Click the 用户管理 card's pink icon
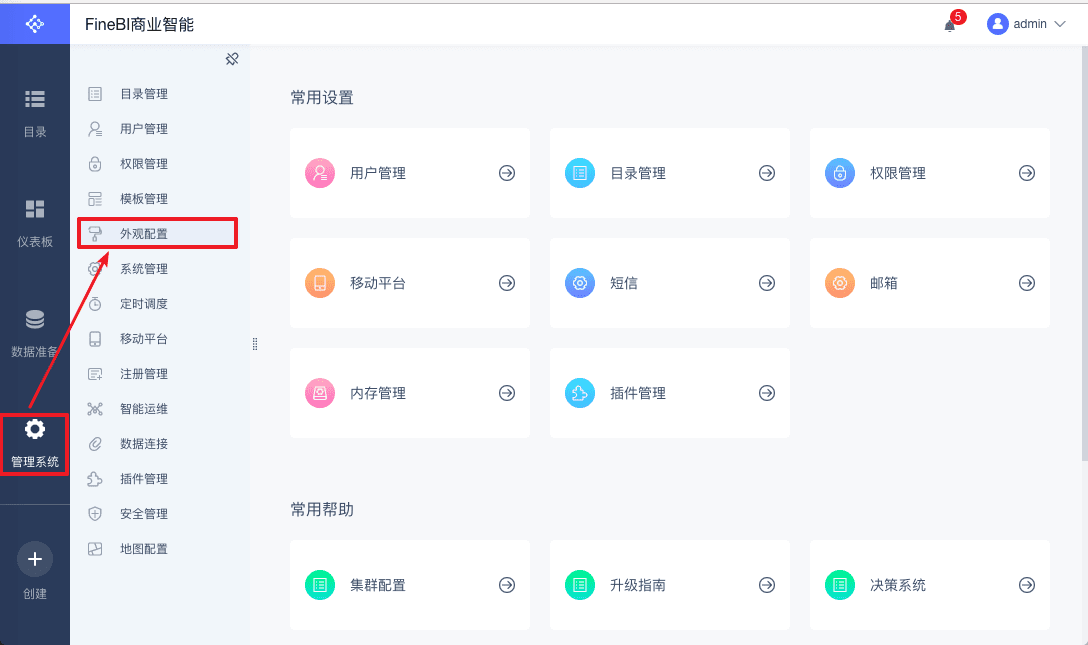Viewport: 1088px width, 645px height. pyautogui.click(x=320, y=173)
